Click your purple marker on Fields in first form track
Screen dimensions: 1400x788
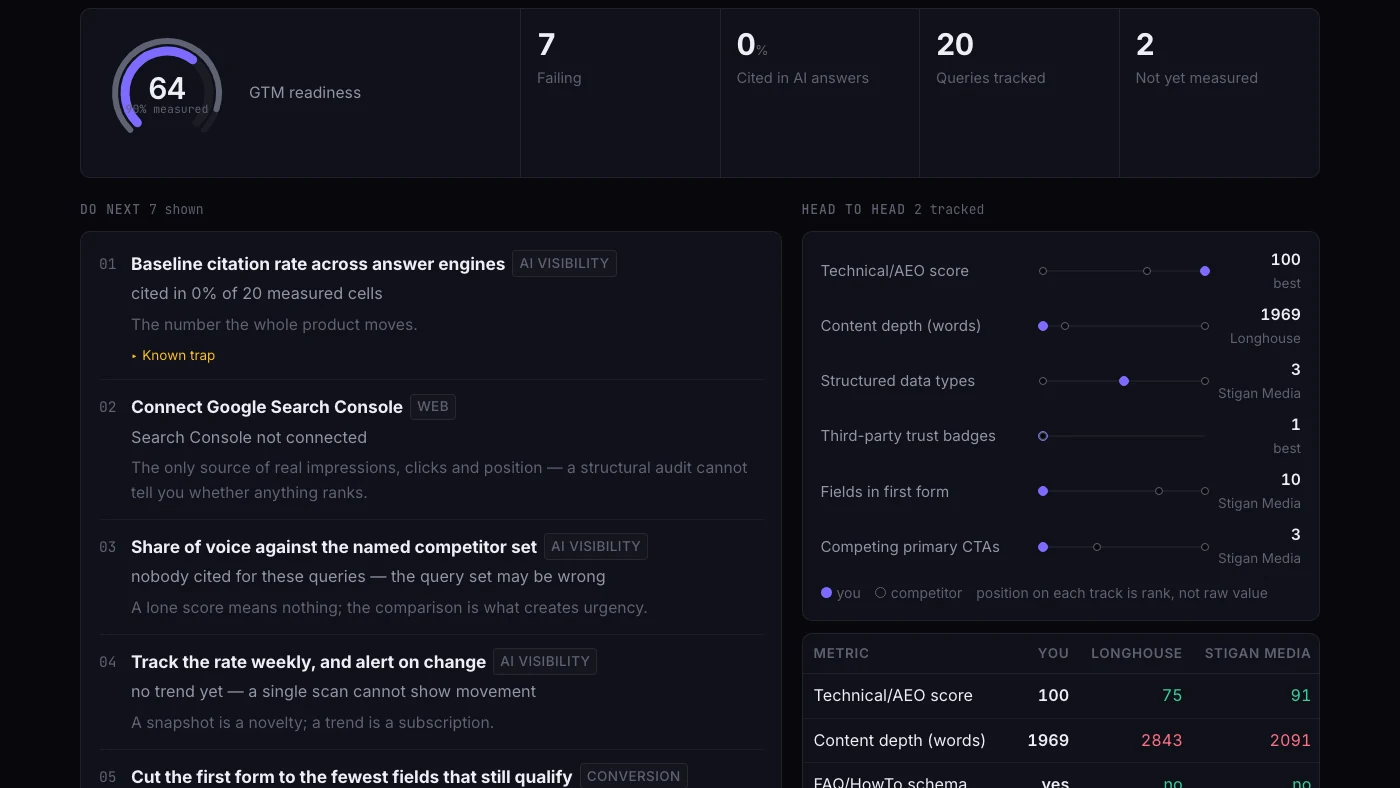click(1043, 491)
